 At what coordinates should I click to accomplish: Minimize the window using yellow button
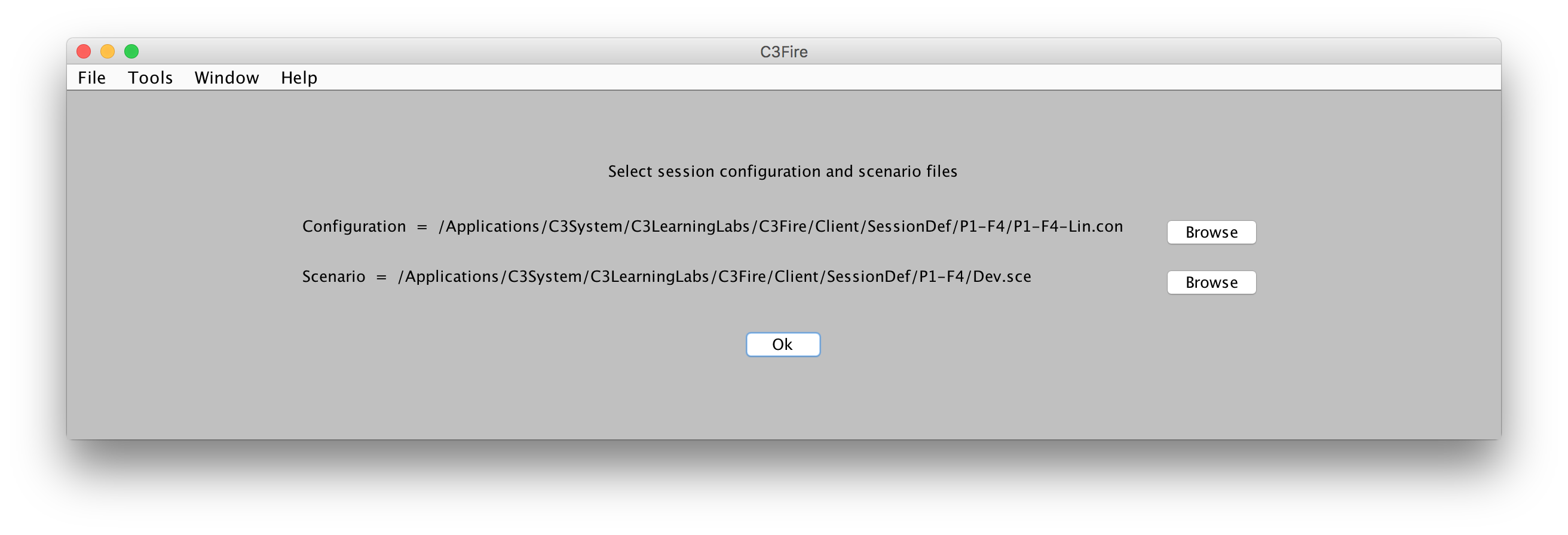[x=108, y=52]
